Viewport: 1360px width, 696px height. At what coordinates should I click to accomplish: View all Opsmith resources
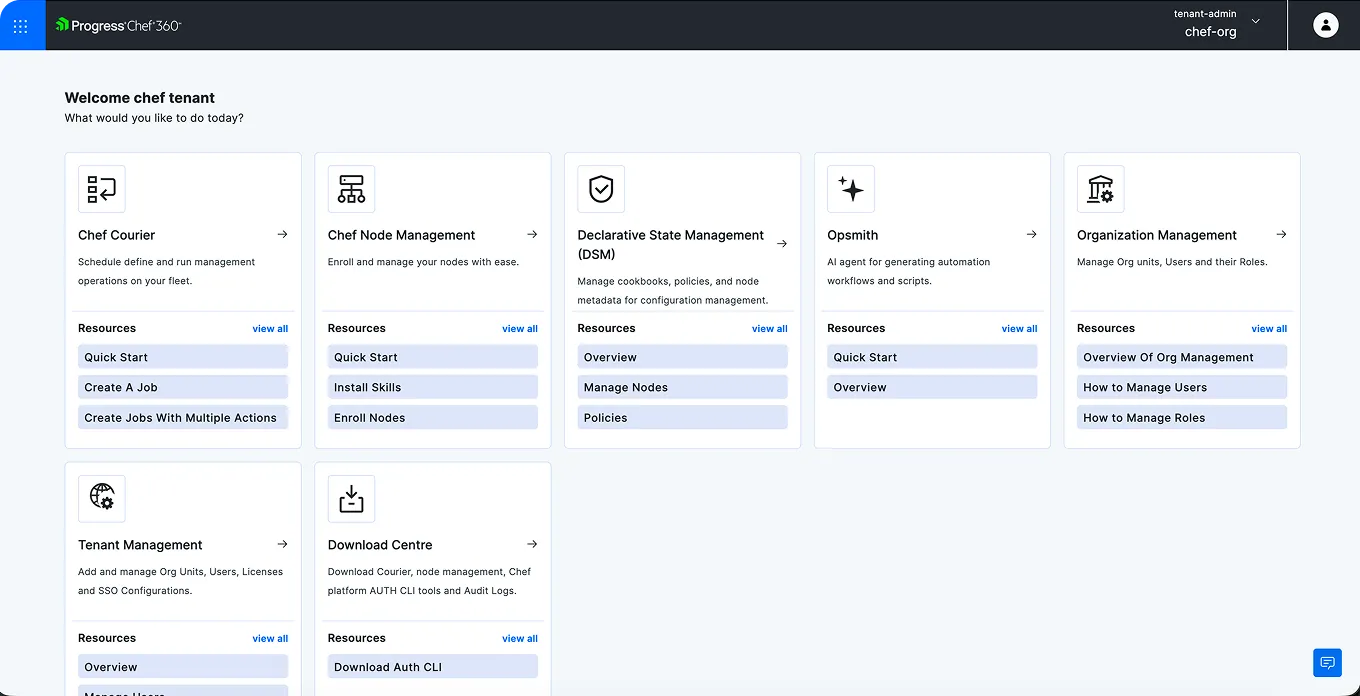1019,328
